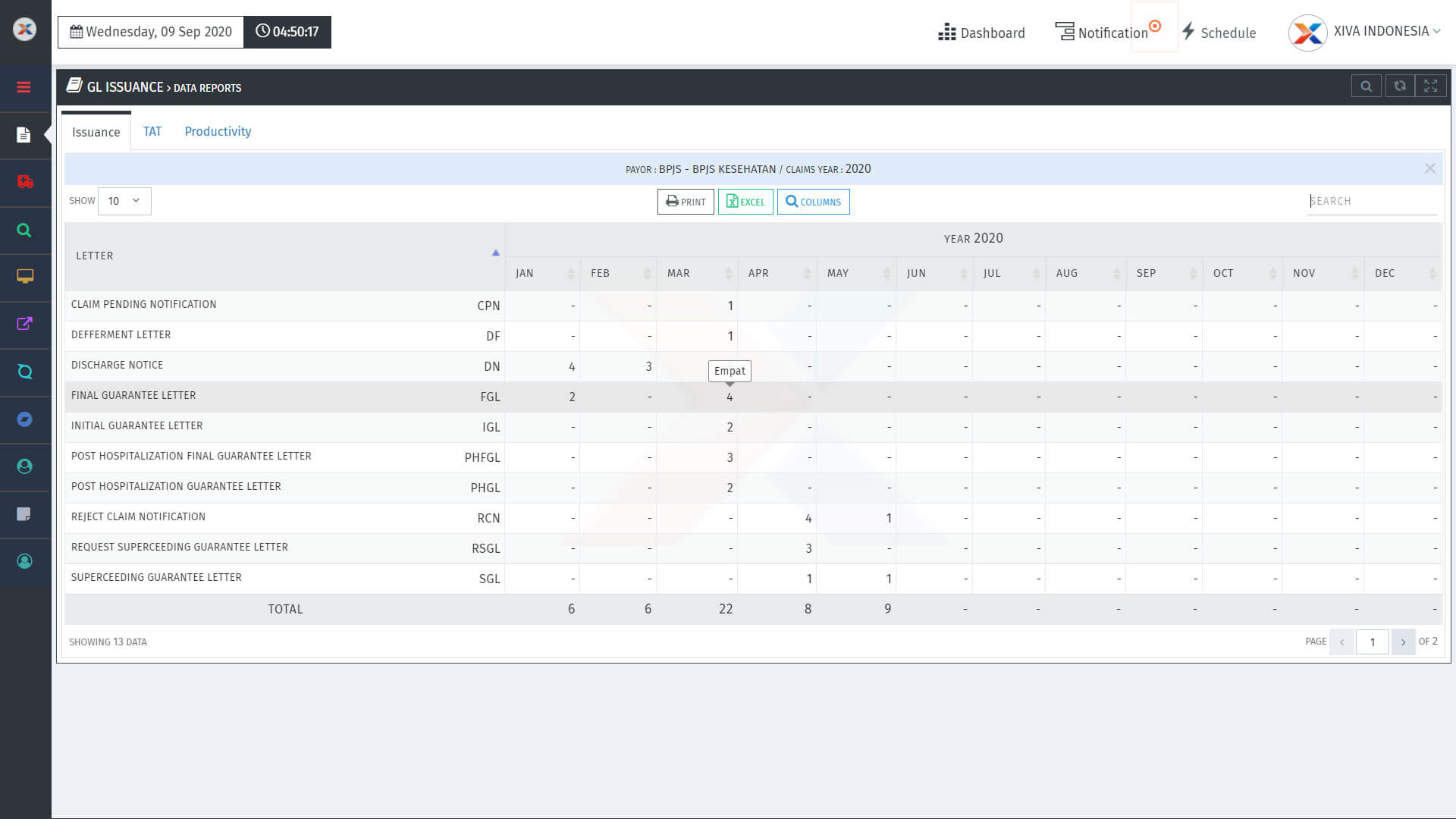This screenshot has height=819, width=1456.
Task: Dismiss the payor filter banner
Action: click(x=1429, y=168)
